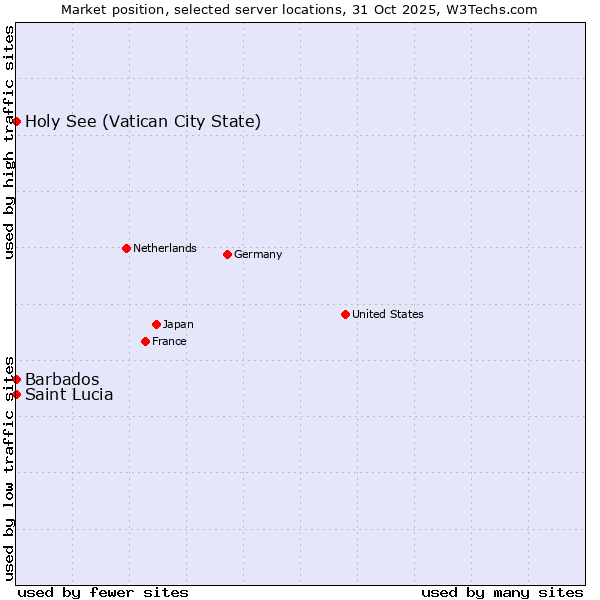
Task: Click the Holy See (Vatican City State) label
Action: coord(143,122)
